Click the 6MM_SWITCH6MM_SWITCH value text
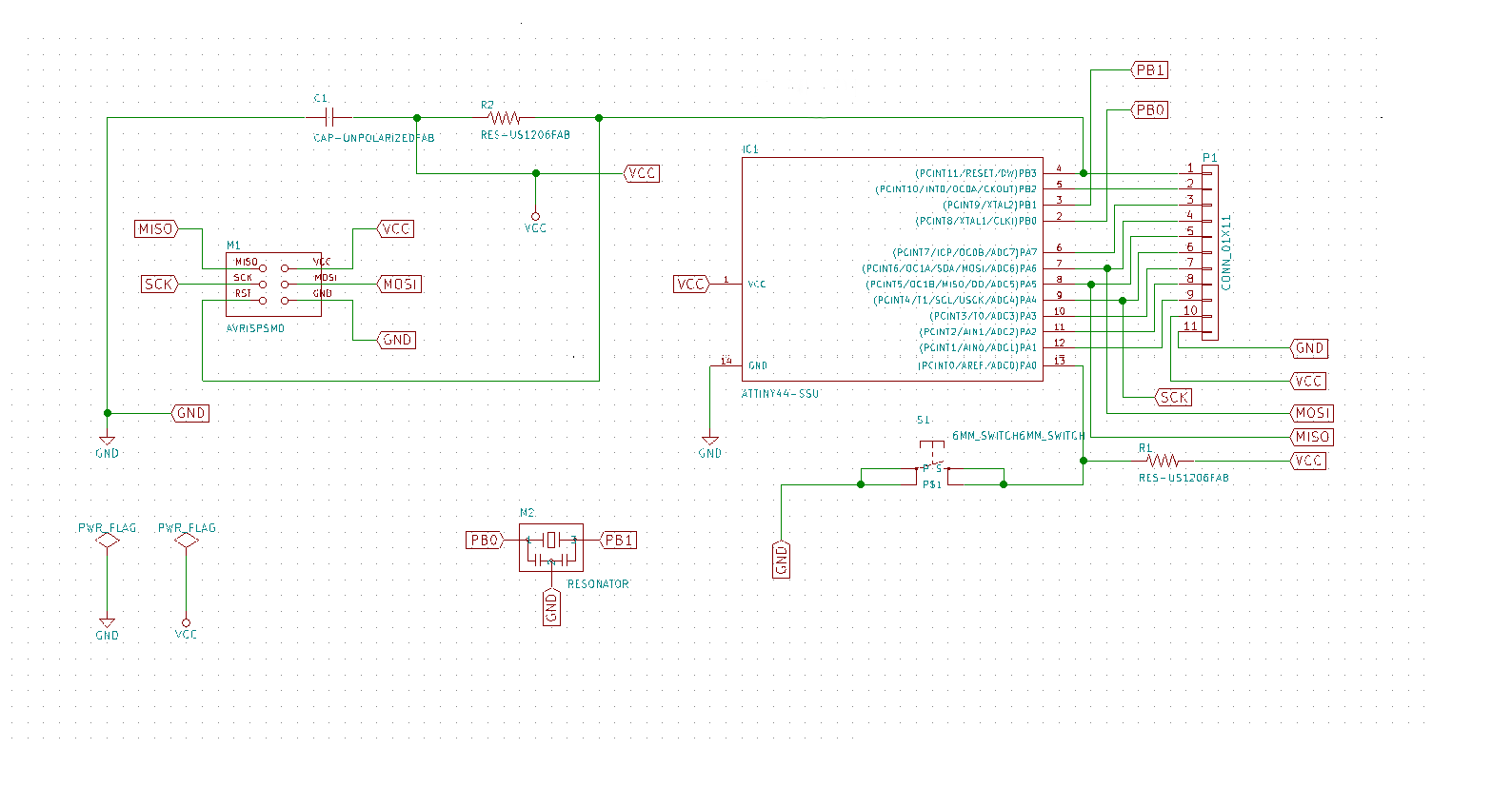 [1019, 436]
